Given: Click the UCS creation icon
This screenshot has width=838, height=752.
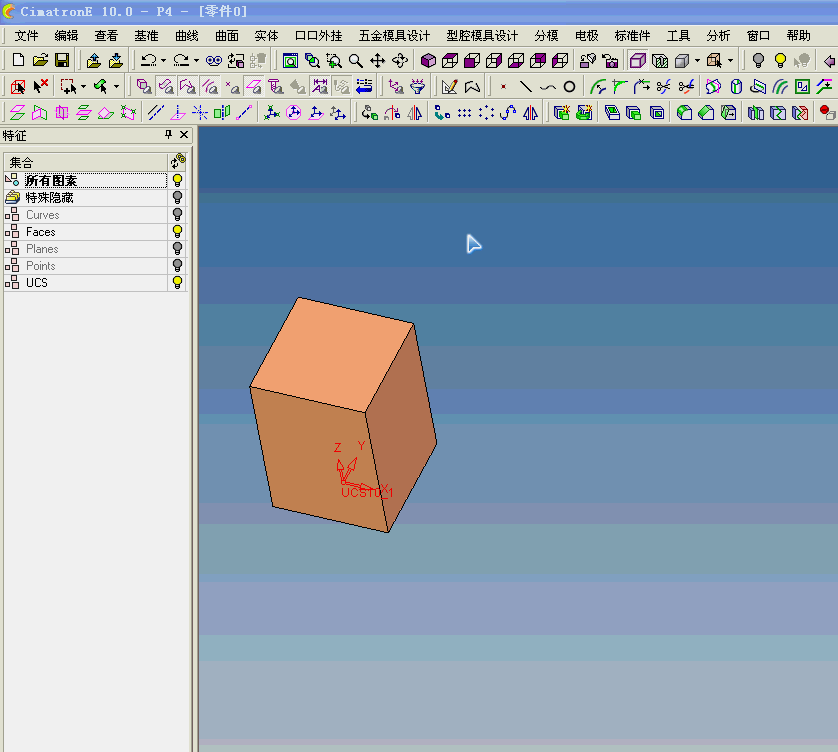Looking at the screenshot, I should tap(271, 113).
